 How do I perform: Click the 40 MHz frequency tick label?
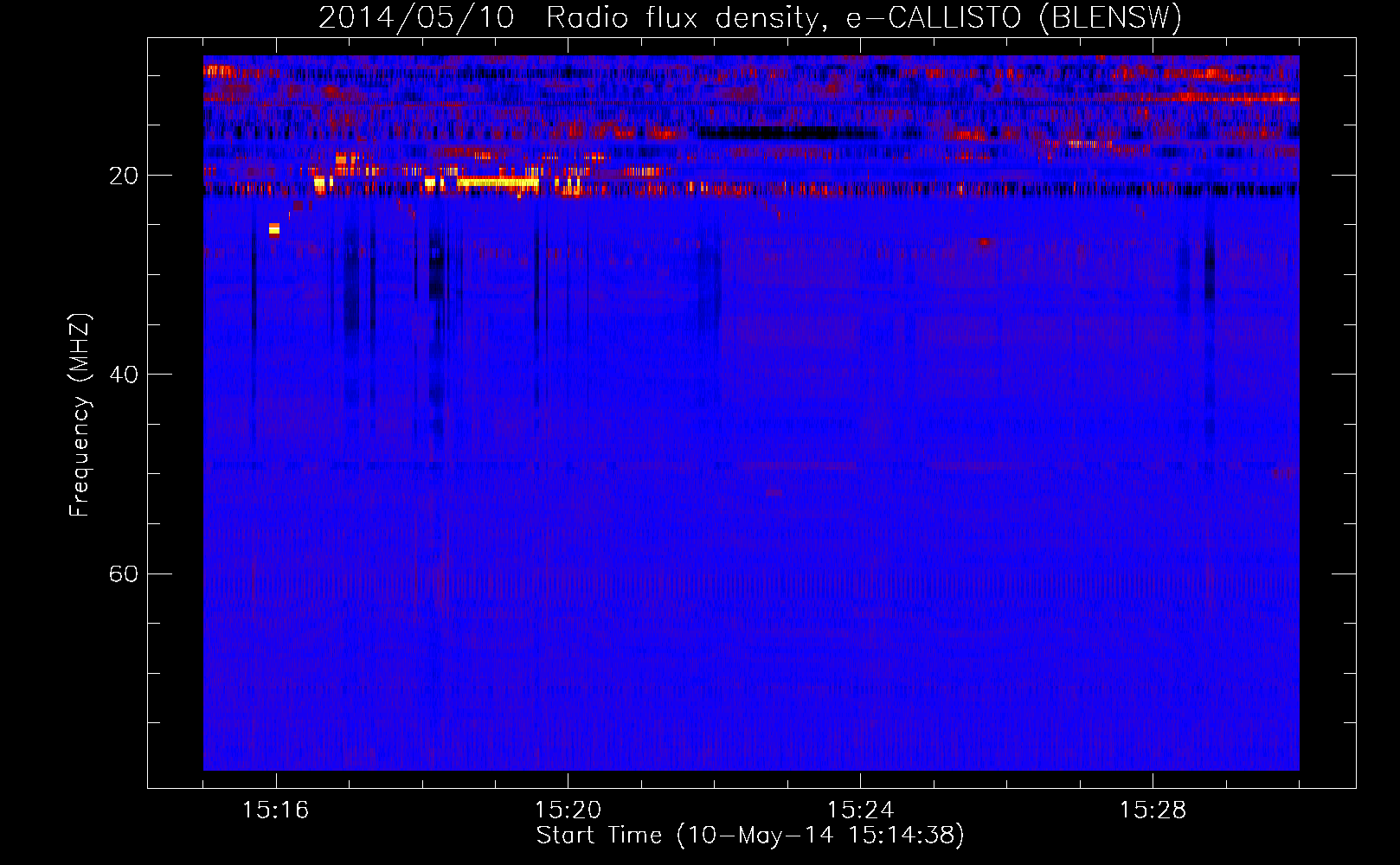tap(124, 375)
